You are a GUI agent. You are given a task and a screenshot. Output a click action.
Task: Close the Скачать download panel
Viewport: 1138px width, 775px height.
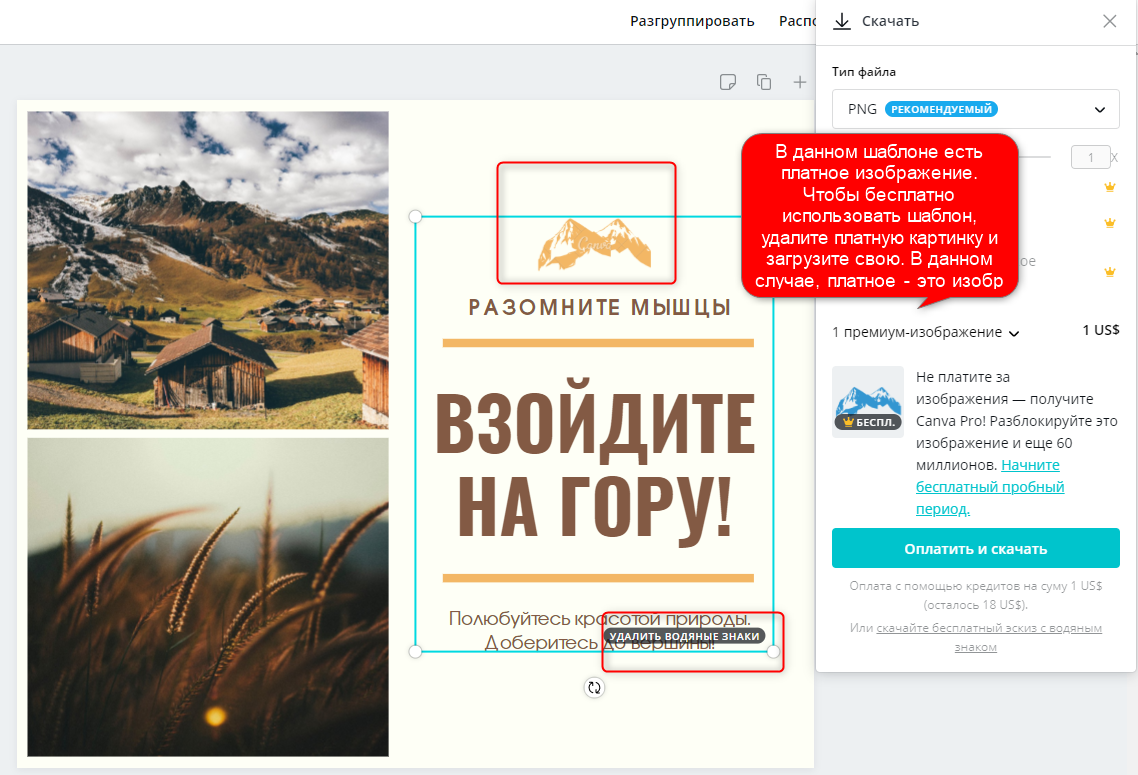1109,21
